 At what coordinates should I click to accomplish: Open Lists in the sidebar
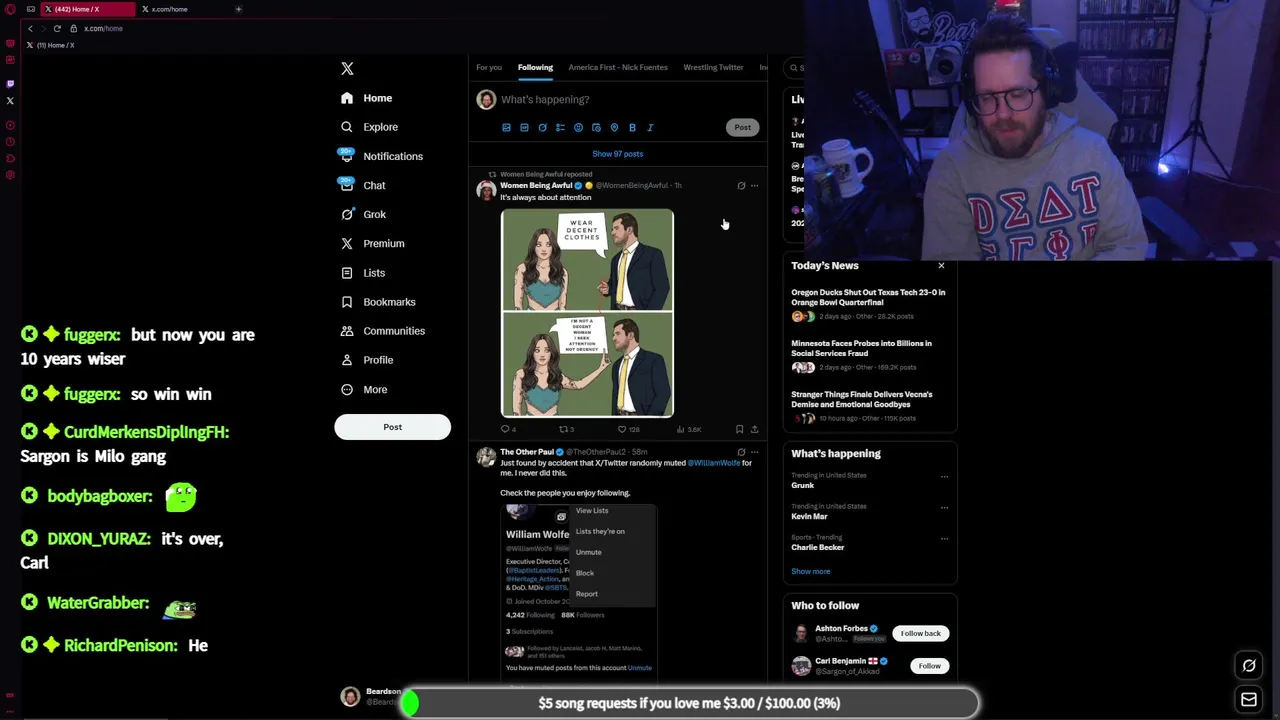[x=363, y=272]
